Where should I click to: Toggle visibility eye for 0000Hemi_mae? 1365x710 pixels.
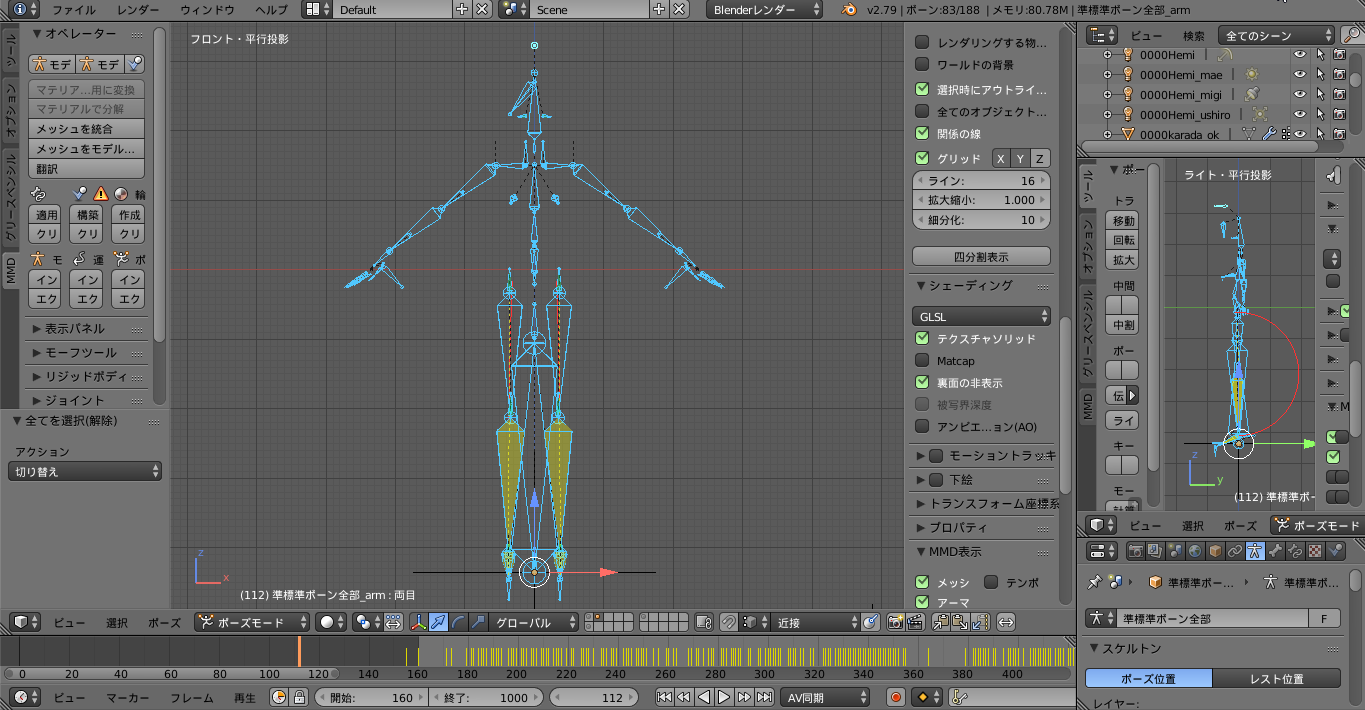pyautogui.click(x=1300, y=74)
